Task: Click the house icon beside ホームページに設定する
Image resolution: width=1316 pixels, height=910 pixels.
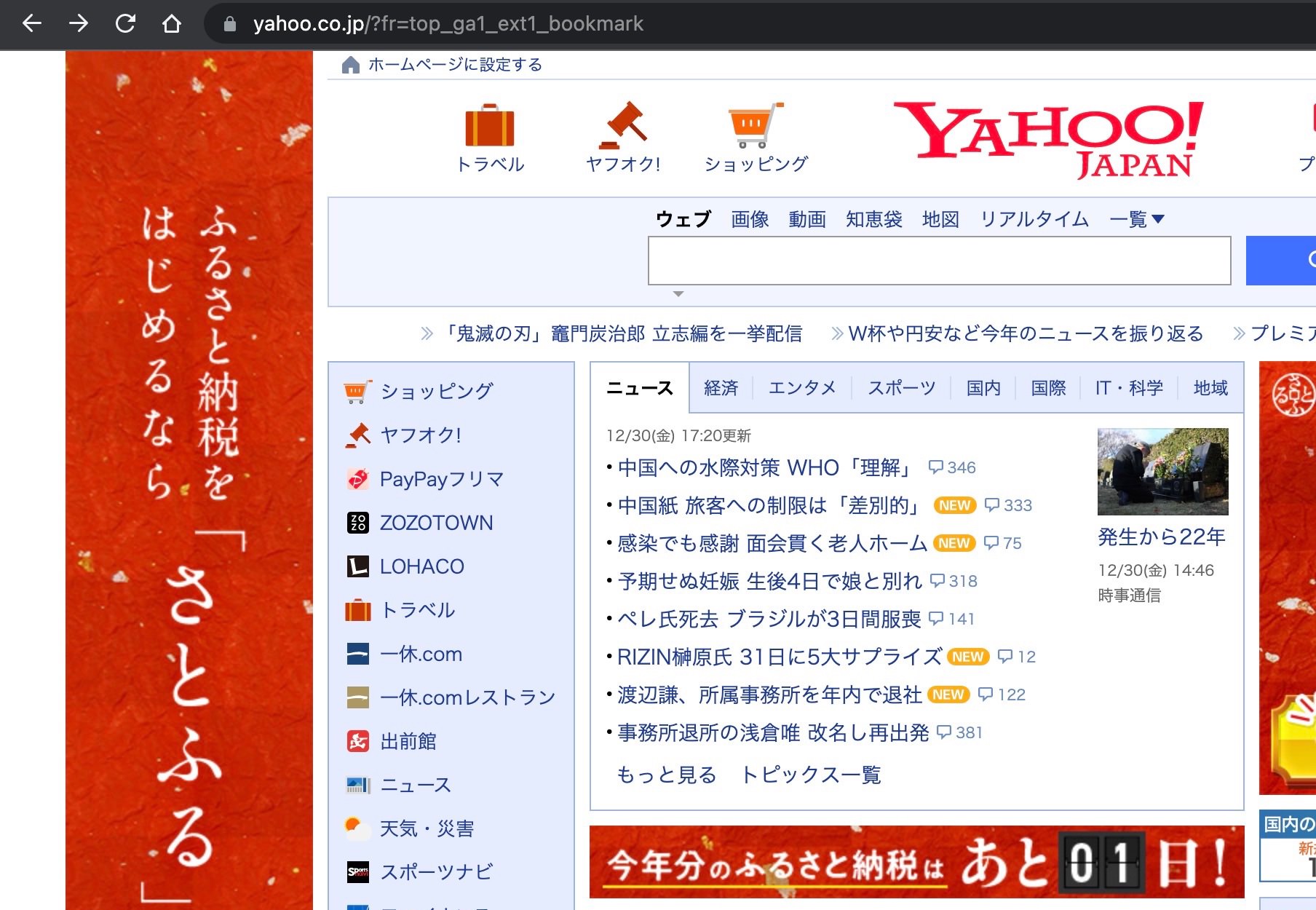Action: 350,65
